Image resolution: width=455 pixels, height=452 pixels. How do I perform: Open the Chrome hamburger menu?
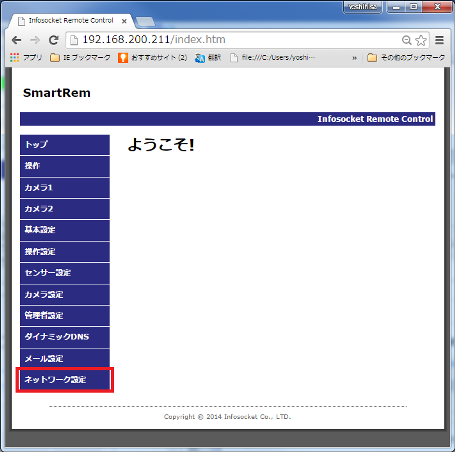click(439, 40)
